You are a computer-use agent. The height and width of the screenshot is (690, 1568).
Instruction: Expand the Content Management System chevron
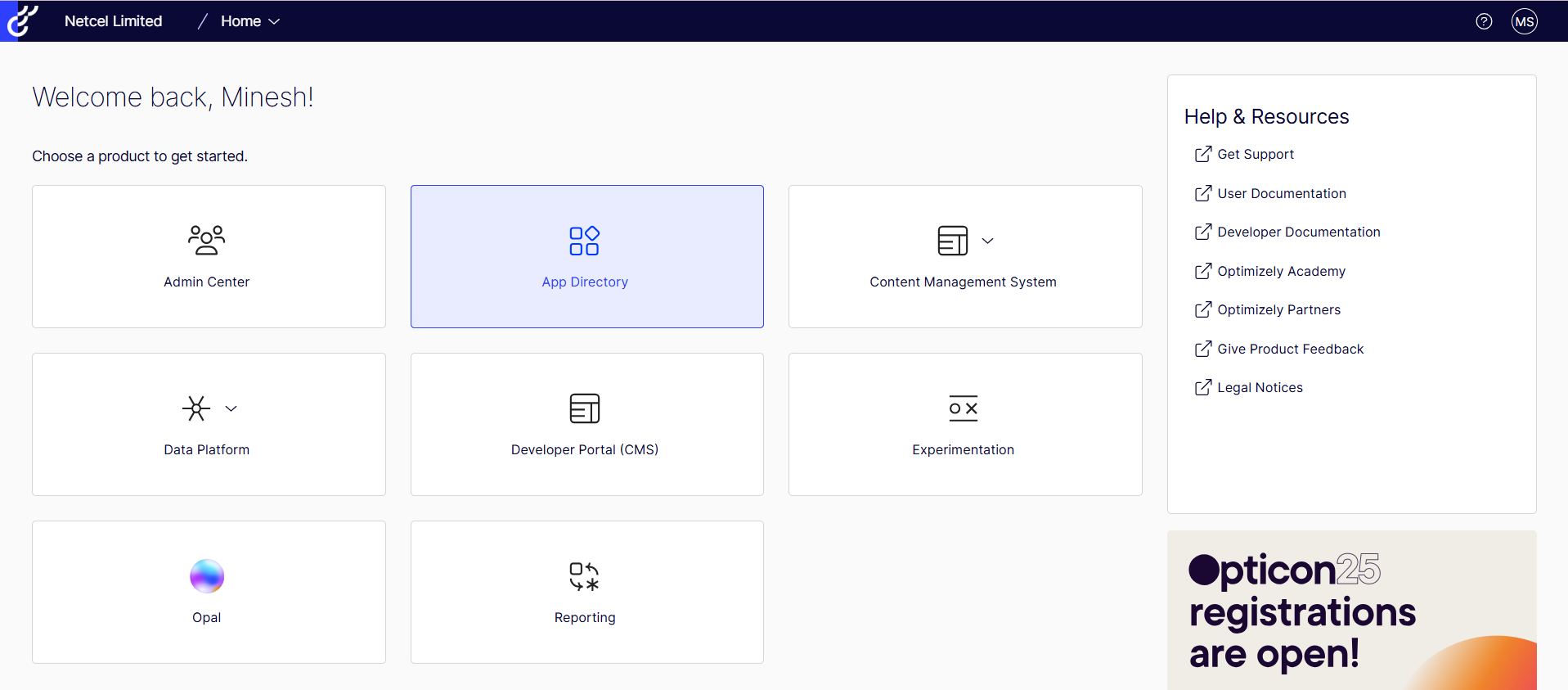pos(988,241)
